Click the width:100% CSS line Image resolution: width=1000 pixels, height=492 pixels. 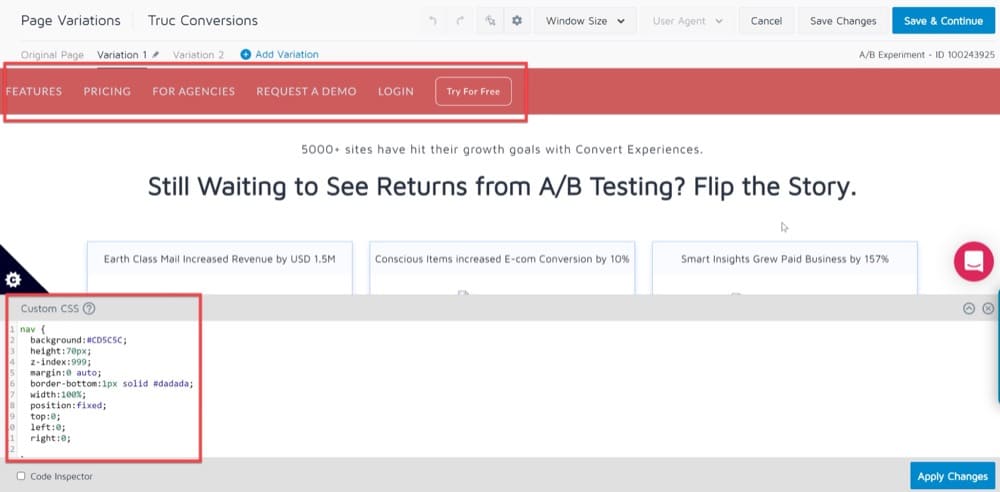(57, 394)
